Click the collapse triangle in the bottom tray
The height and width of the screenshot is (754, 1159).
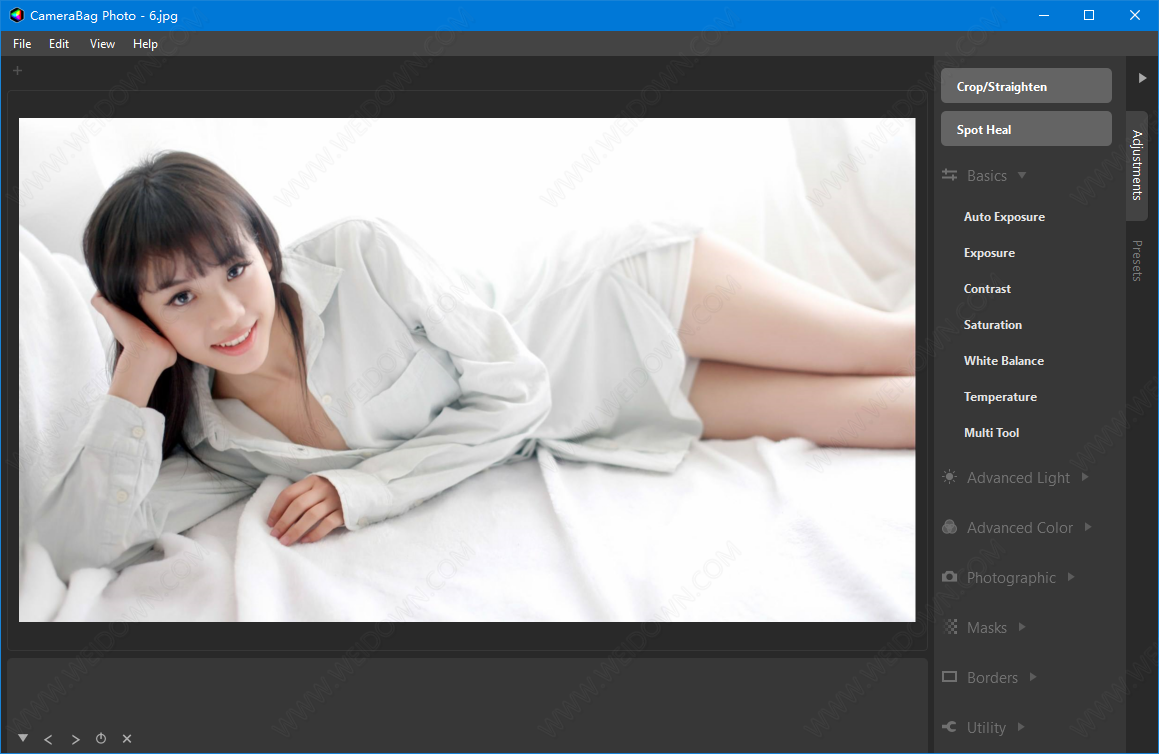click(x=23, y=738)
